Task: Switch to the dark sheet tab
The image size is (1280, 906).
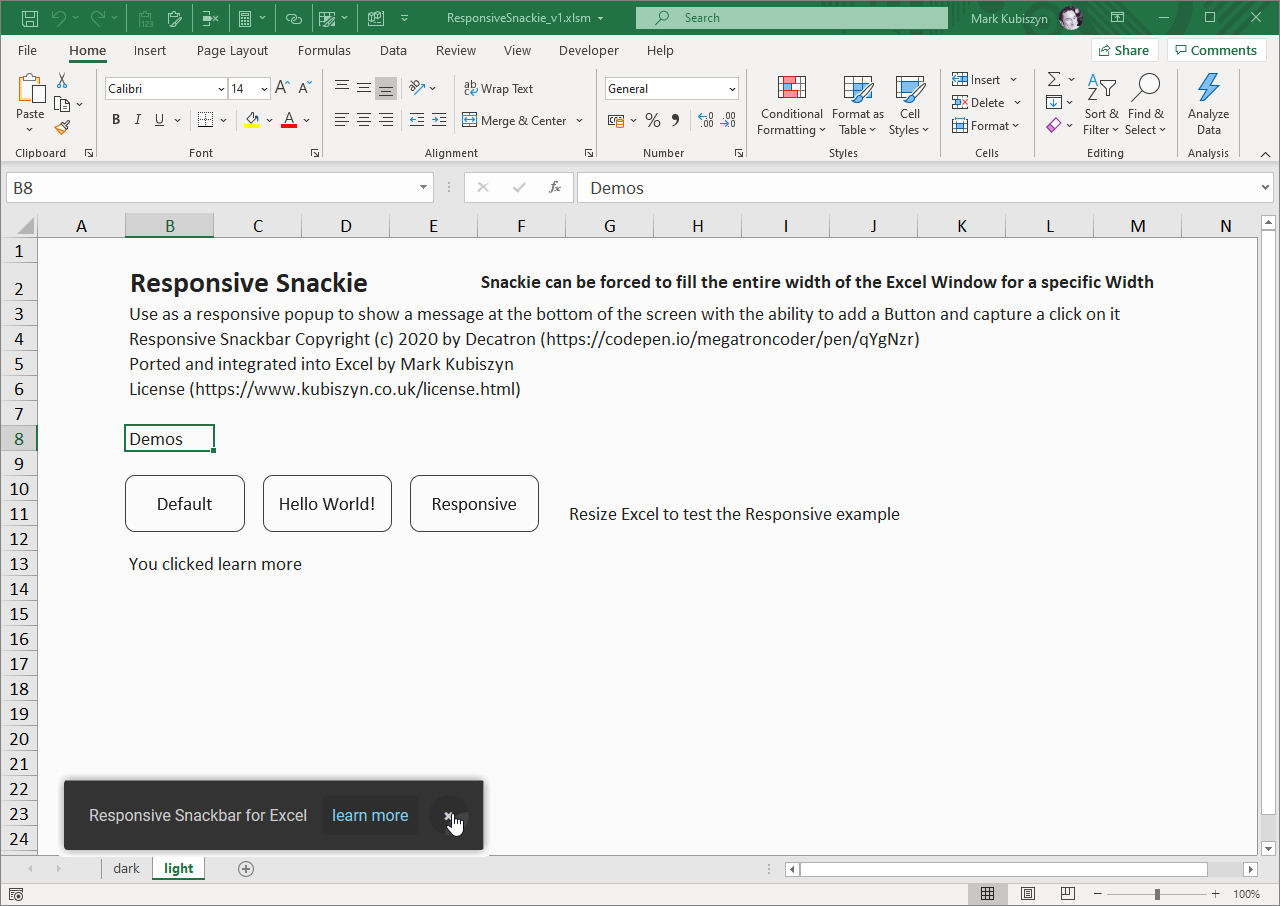Action: click(x=126, y=869)
